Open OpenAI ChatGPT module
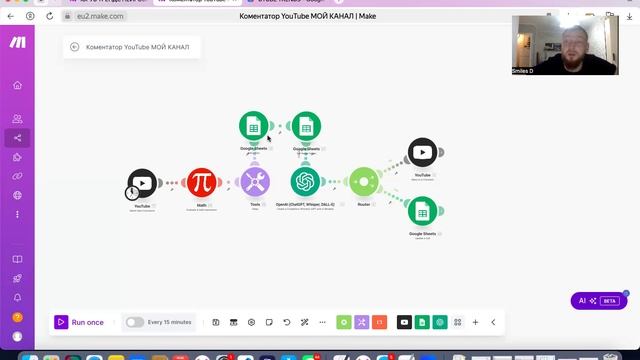Screen dimensions: 640x360 click(x=305, y=182)
